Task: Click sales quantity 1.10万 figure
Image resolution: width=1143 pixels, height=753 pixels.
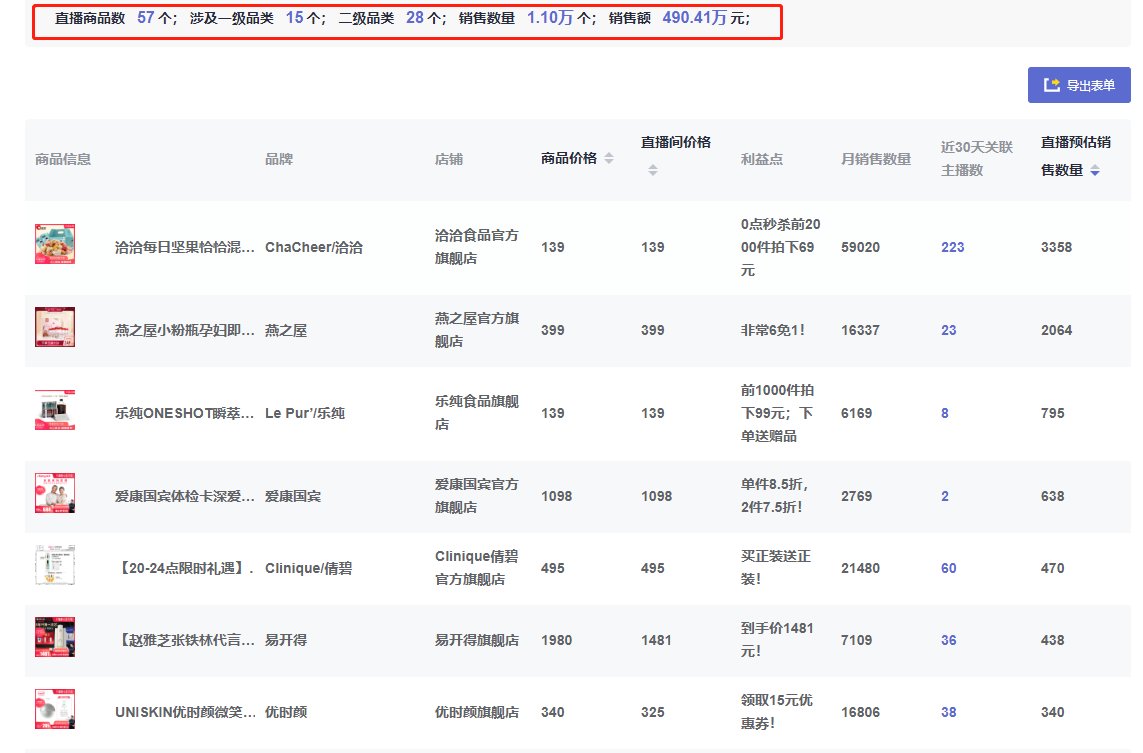Action: [550, 17]
